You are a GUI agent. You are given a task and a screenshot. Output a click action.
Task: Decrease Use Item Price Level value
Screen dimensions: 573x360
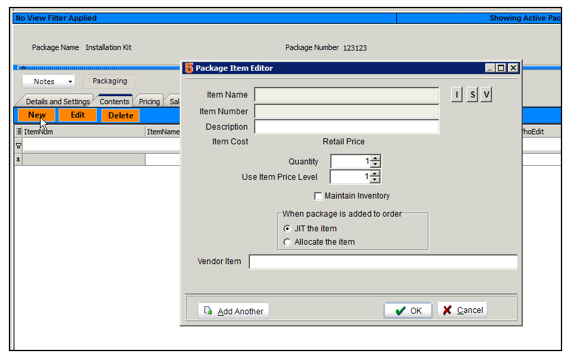click(x=375, y=180)
